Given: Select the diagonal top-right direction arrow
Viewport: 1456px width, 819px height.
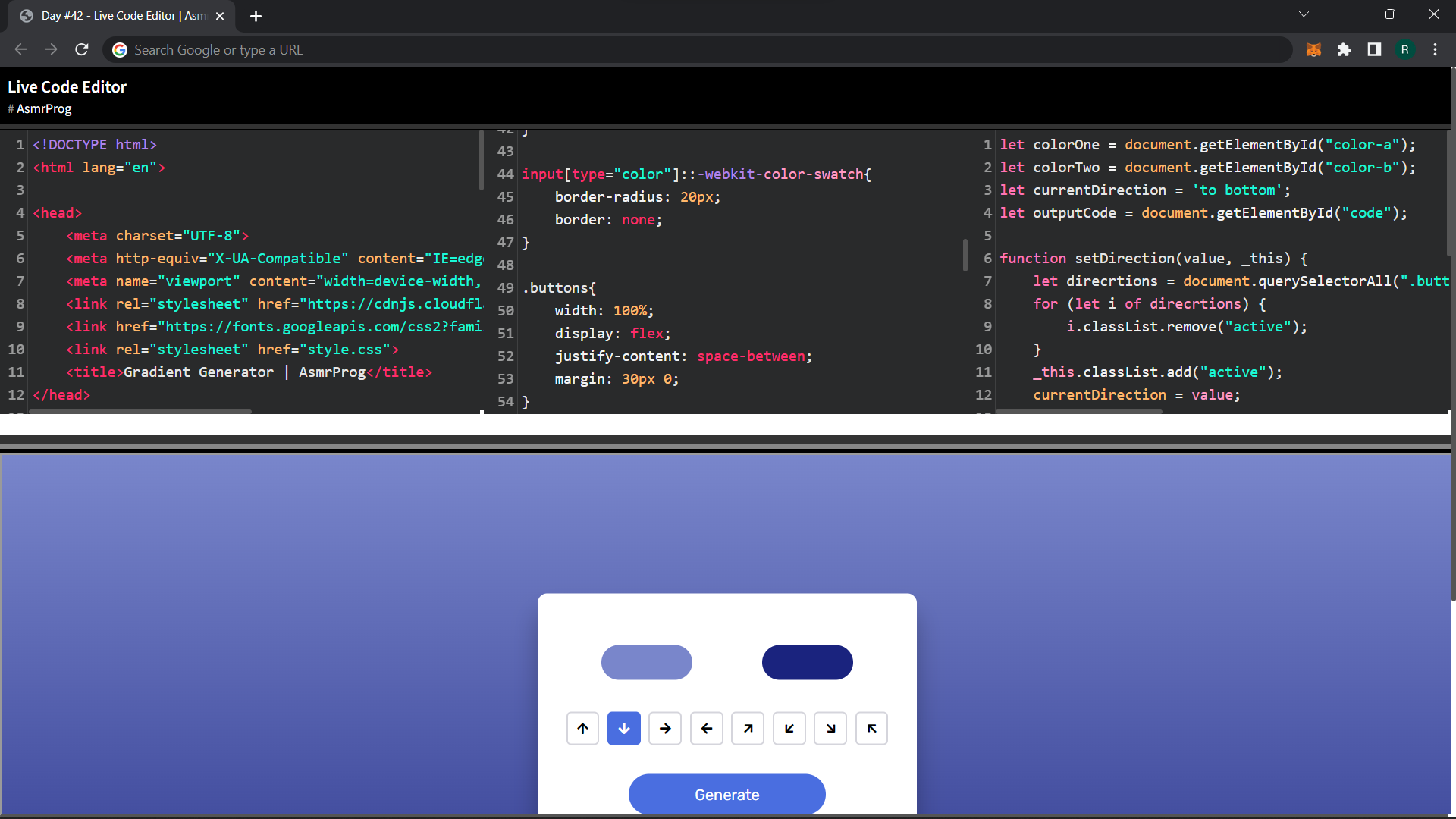Looking at the screenshot, I should 748,728.
